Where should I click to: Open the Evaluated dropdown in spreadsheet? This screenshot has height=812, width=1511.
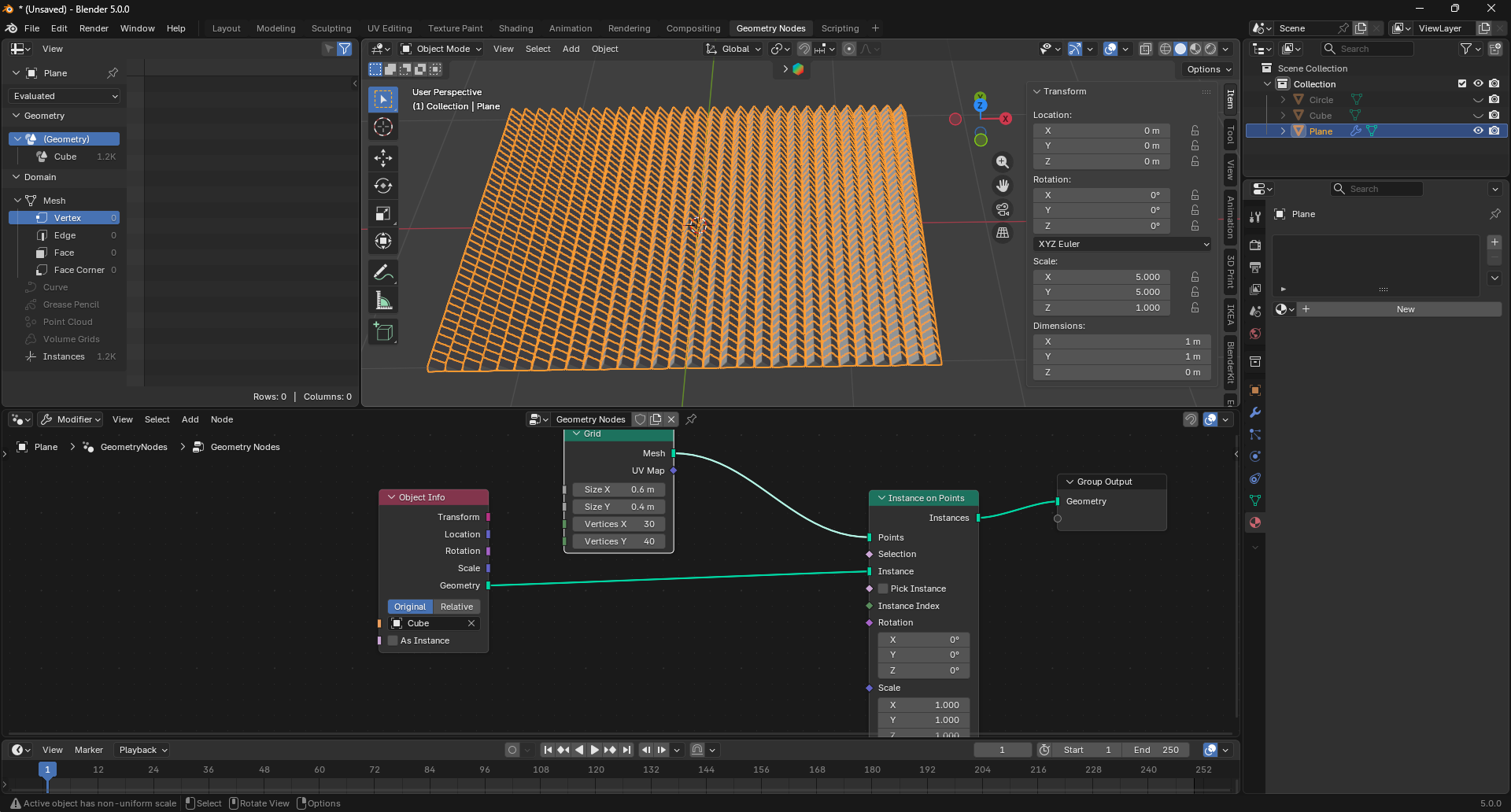coord(65,96)
